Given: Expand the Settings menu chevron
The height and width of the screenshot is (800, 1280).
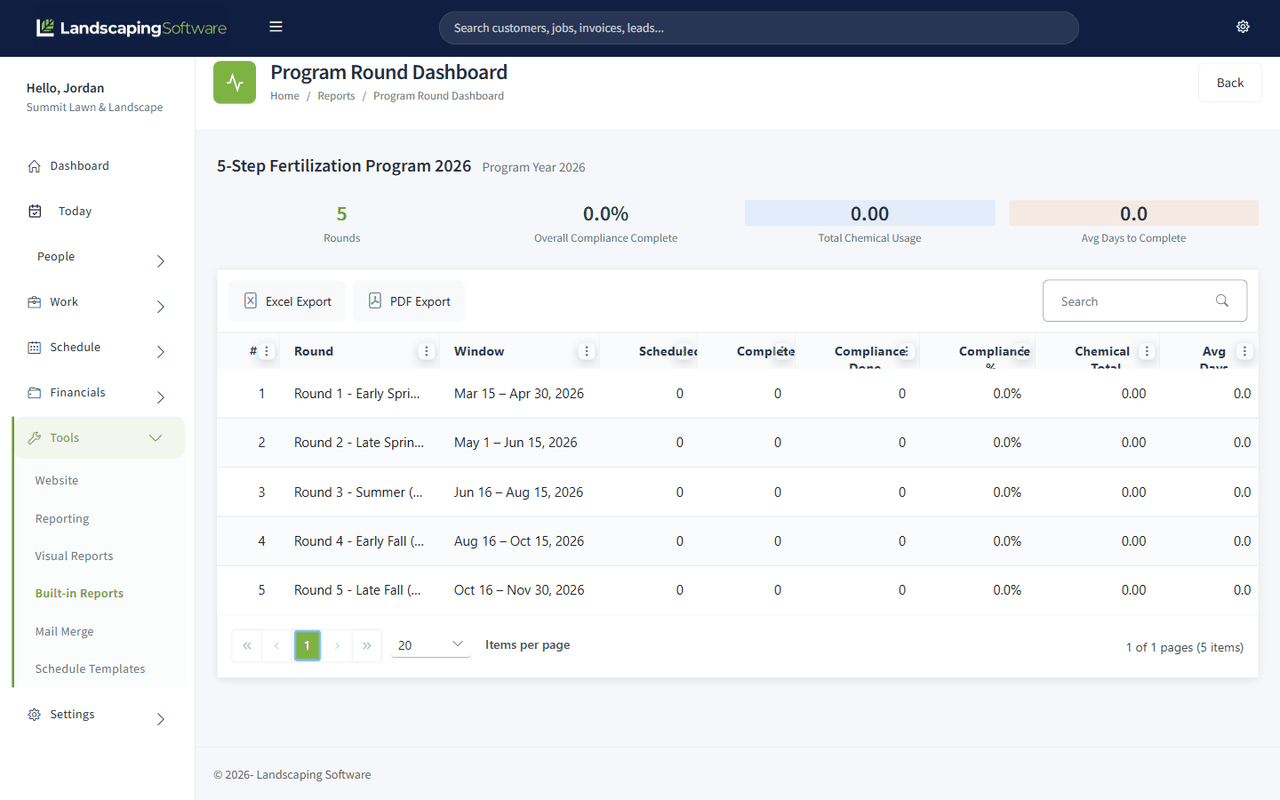Looking at the screenshot, I should (x=161, y=719).
